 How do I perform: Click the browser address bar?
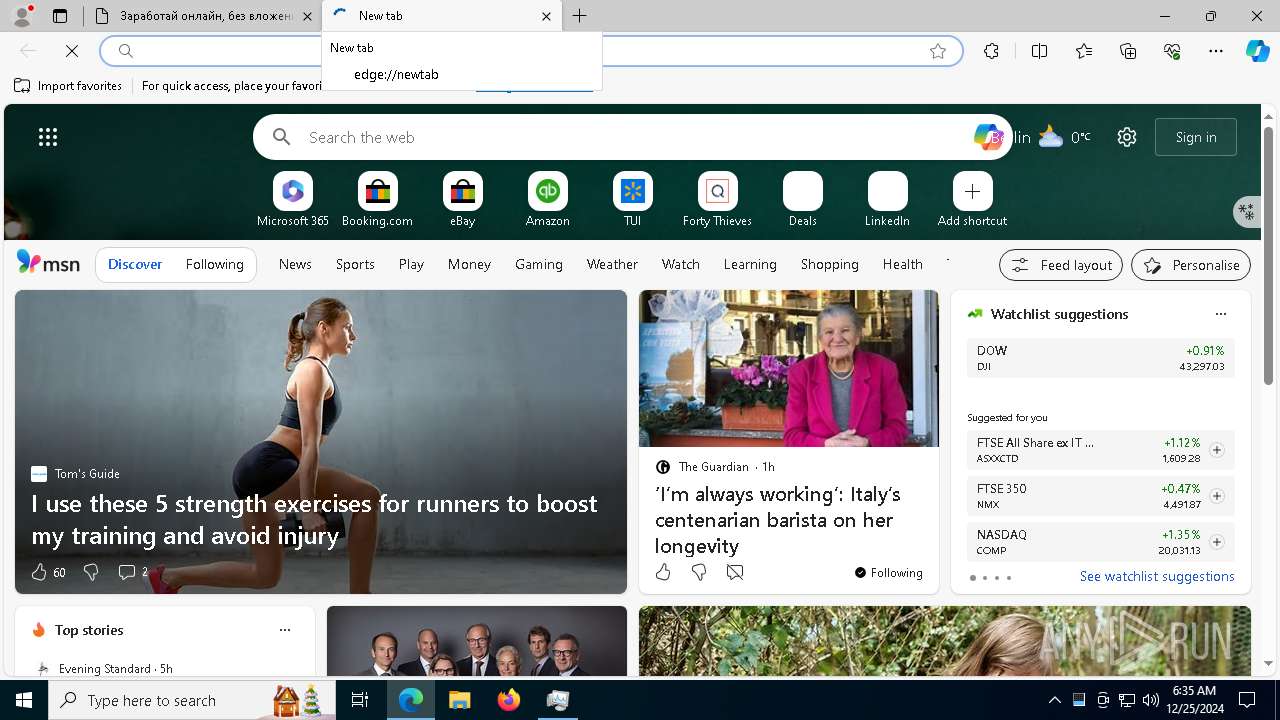pos(530,51)
